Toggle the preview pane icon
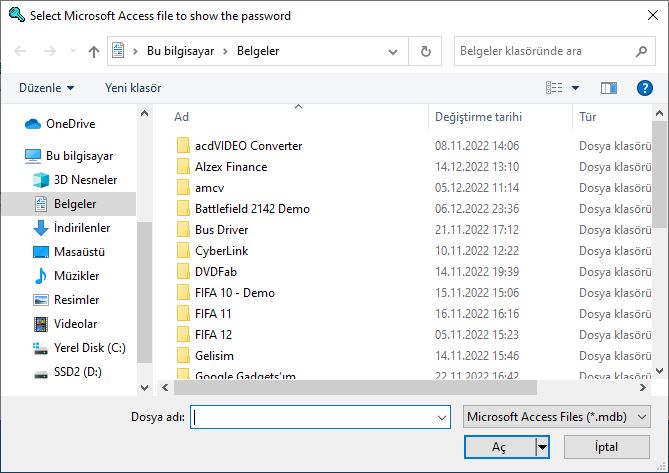This screenshot has width=669, height=473. (608, 88)
